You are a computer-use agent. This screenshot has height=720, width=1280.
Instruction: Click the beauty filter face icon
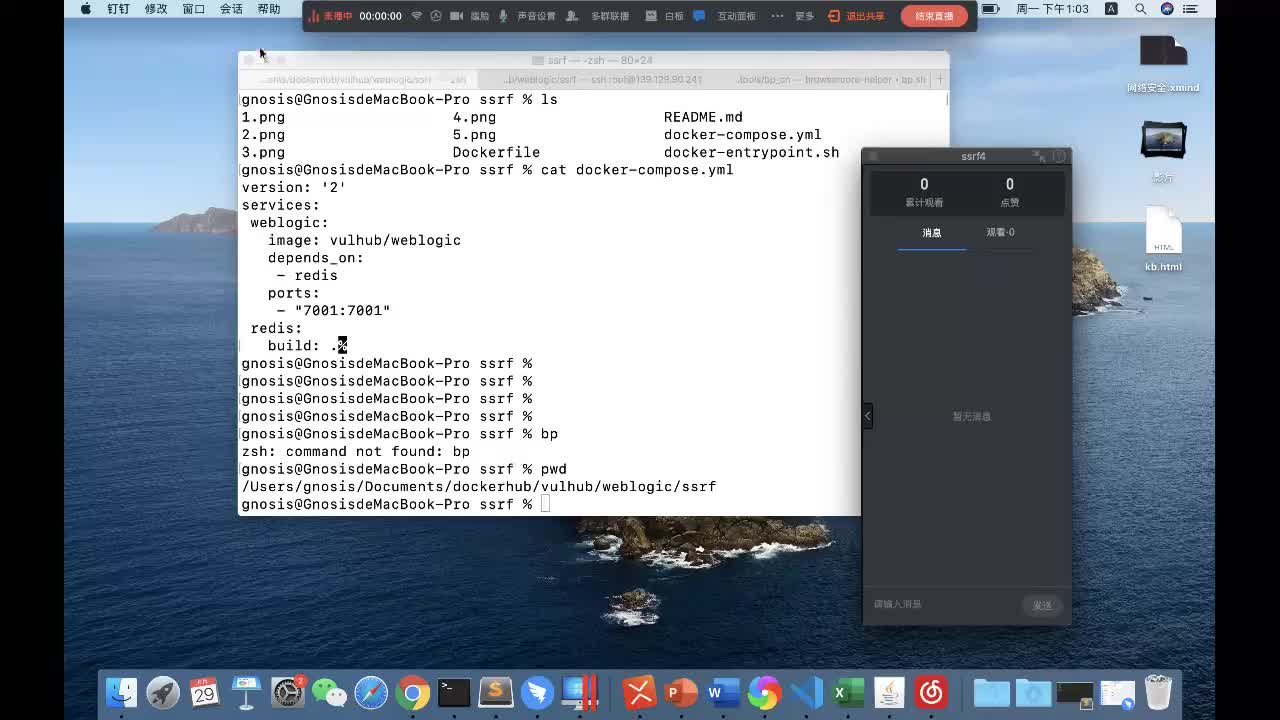[436, 16]
